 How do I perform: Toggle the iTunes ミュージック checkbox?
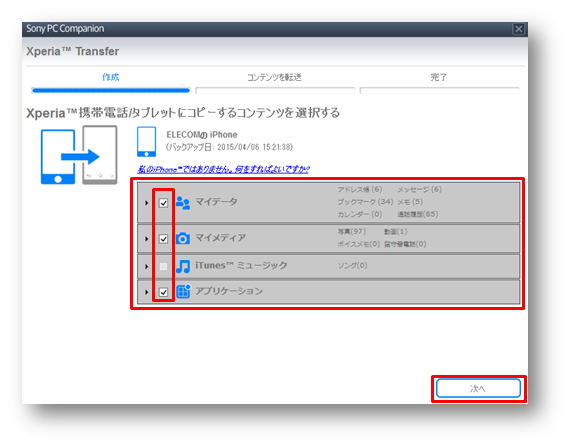tap(164, 266)
